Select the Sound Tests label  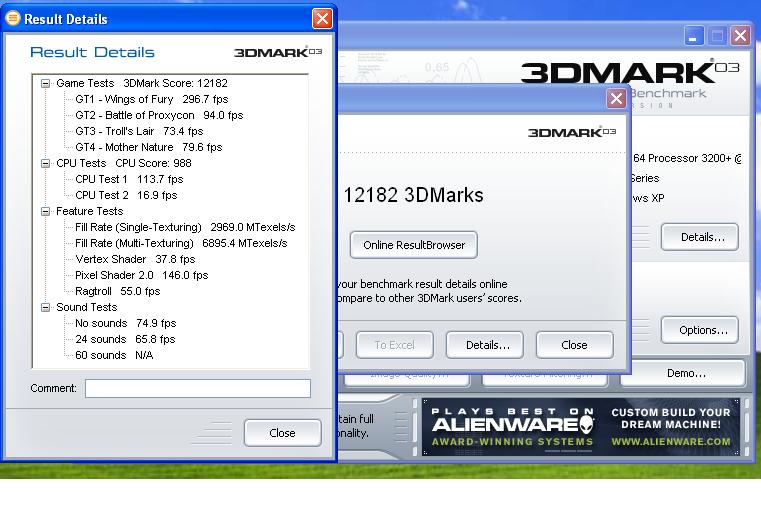(87, 308)
